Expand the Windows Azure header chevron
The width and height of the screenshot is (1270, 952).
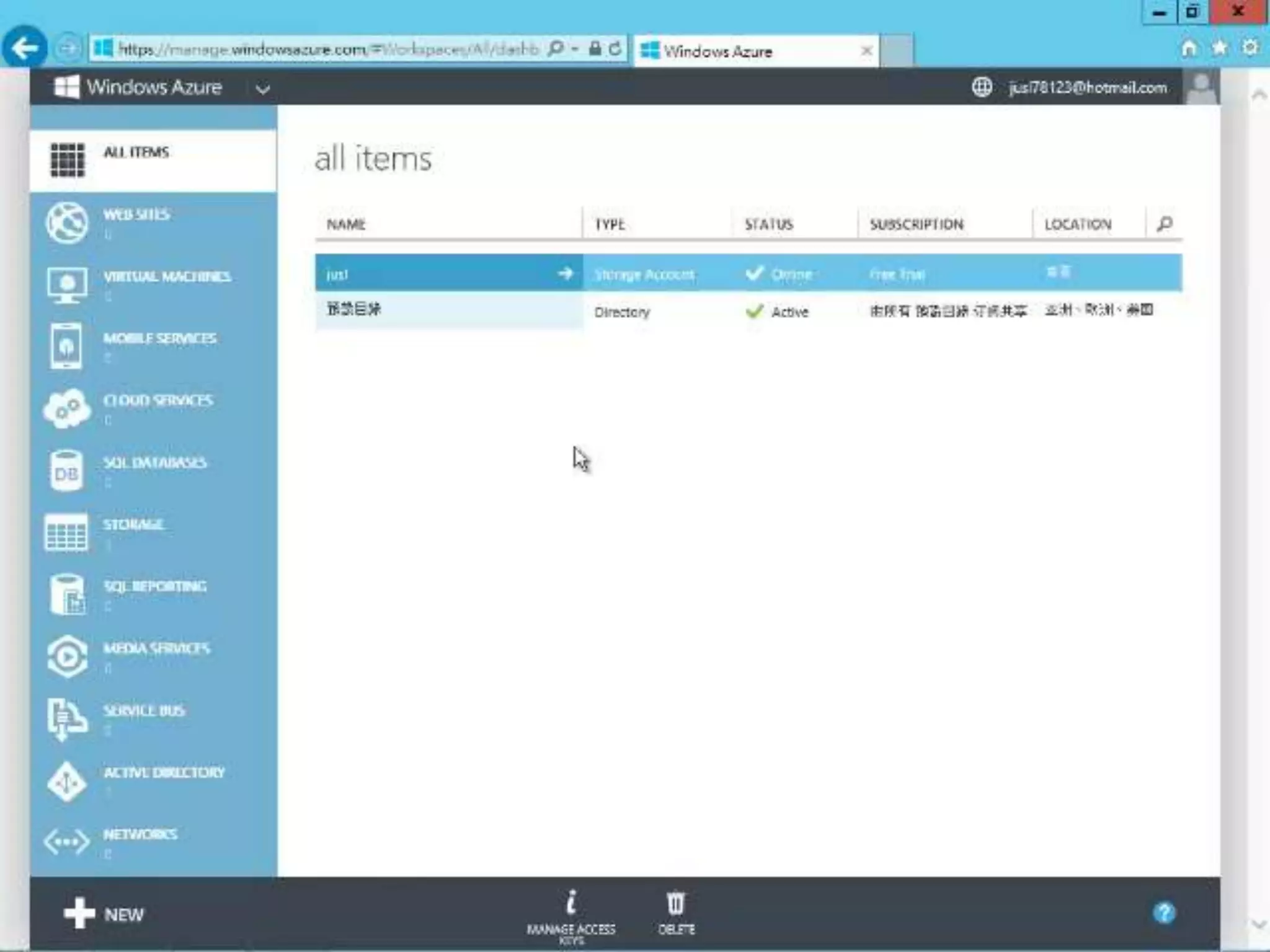263,89
